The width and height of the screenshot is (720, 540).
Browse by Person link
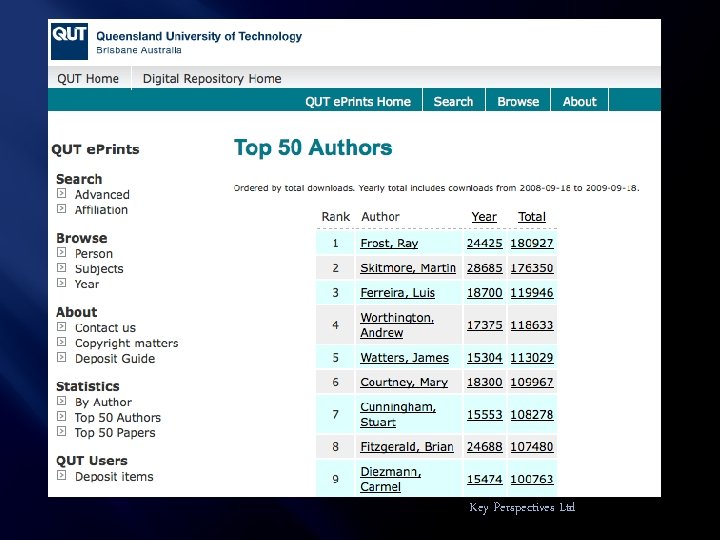94,253
